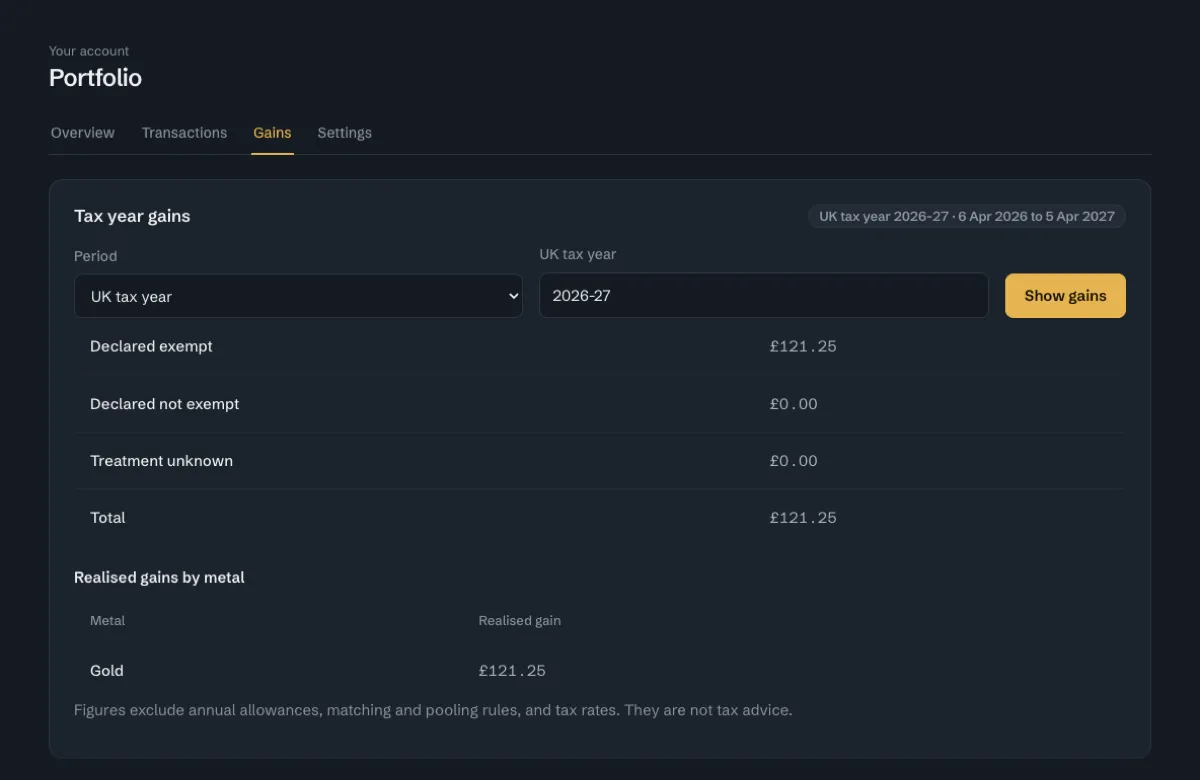
Task: Open the Transactions tab
Action: pyautogui.click(x=184, y=133)
